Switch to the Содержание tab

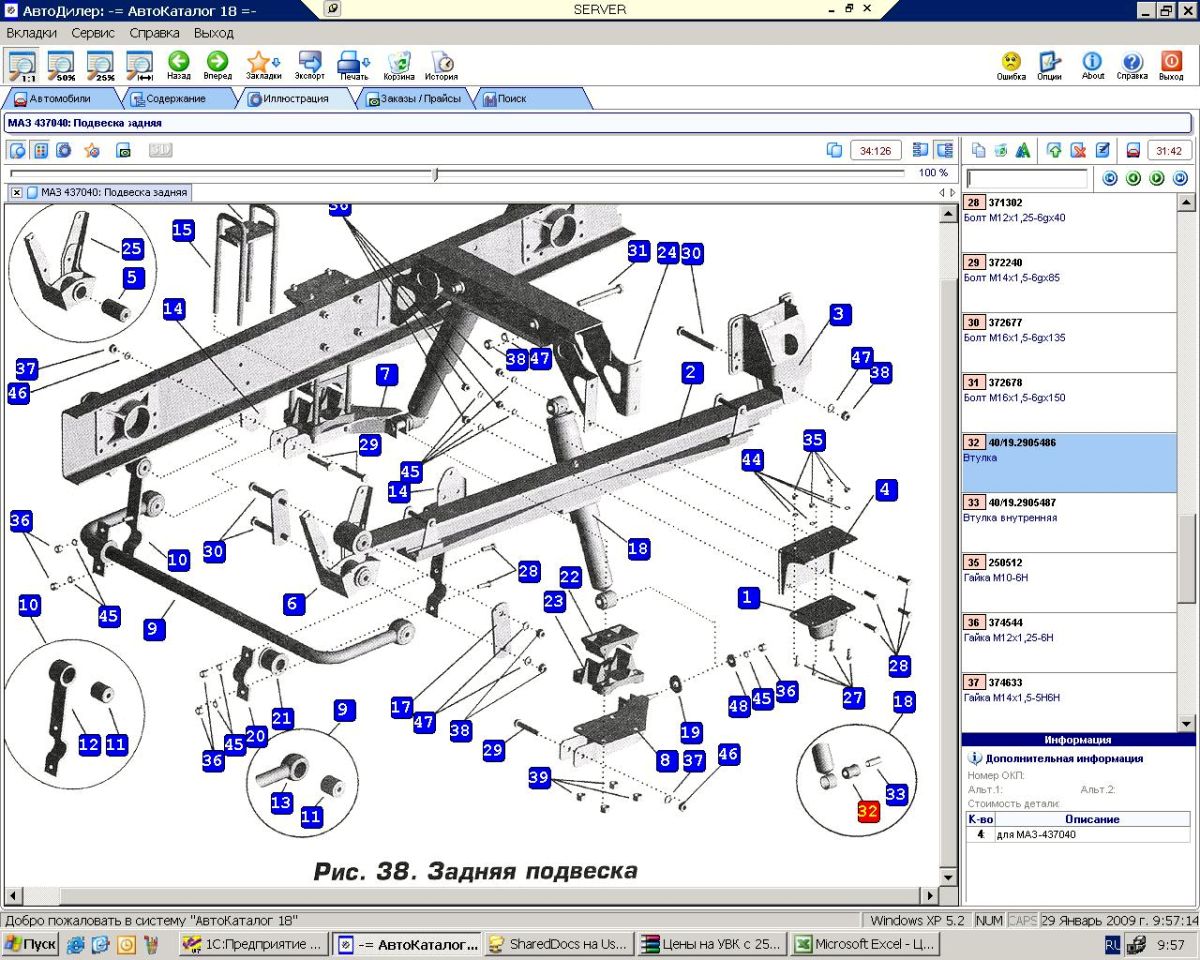point(175,99)
